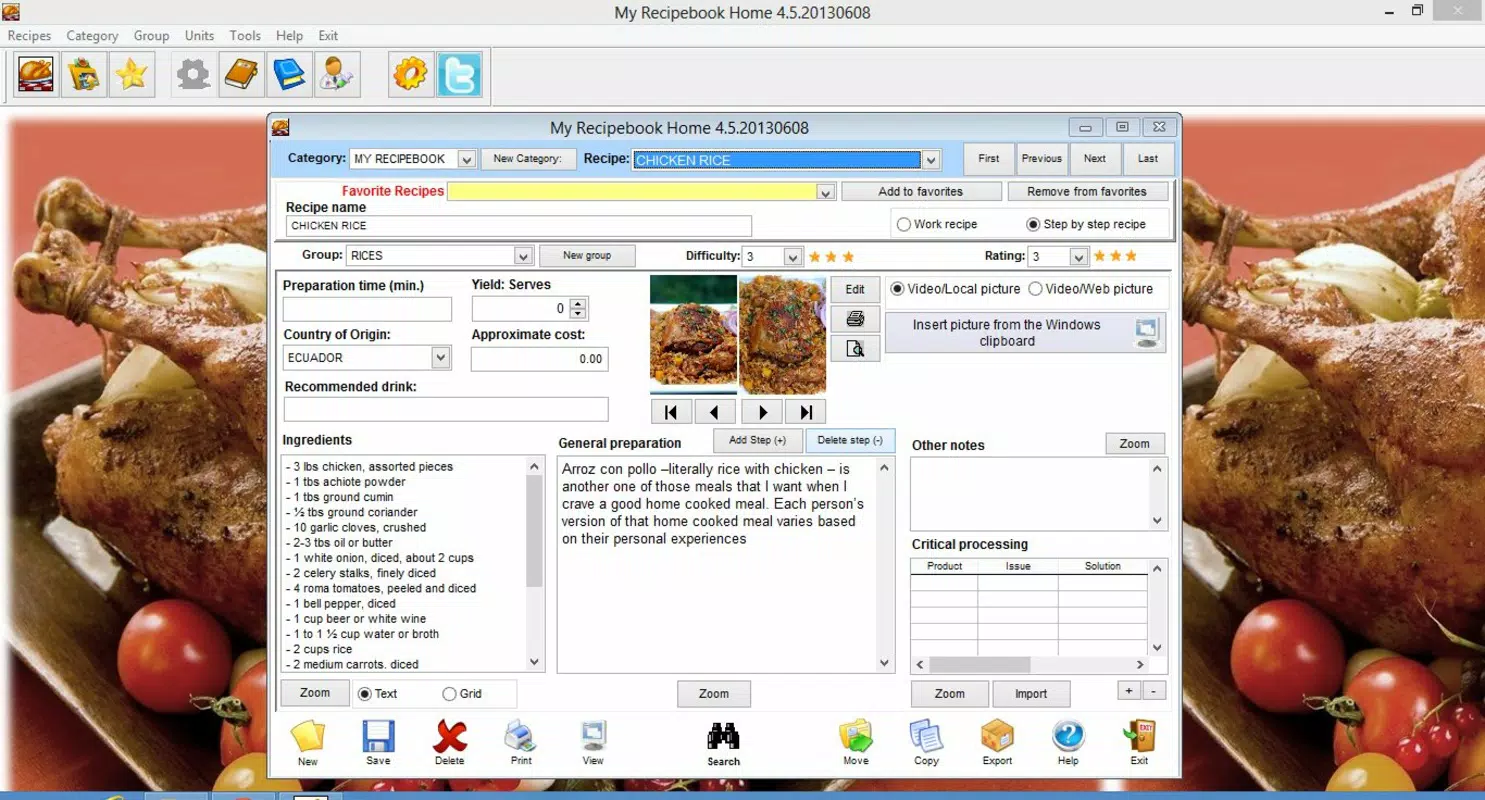This screenshot has height=800, width=1485.
Task: Select Grid view for ingredients
Action: pos(449,694)
